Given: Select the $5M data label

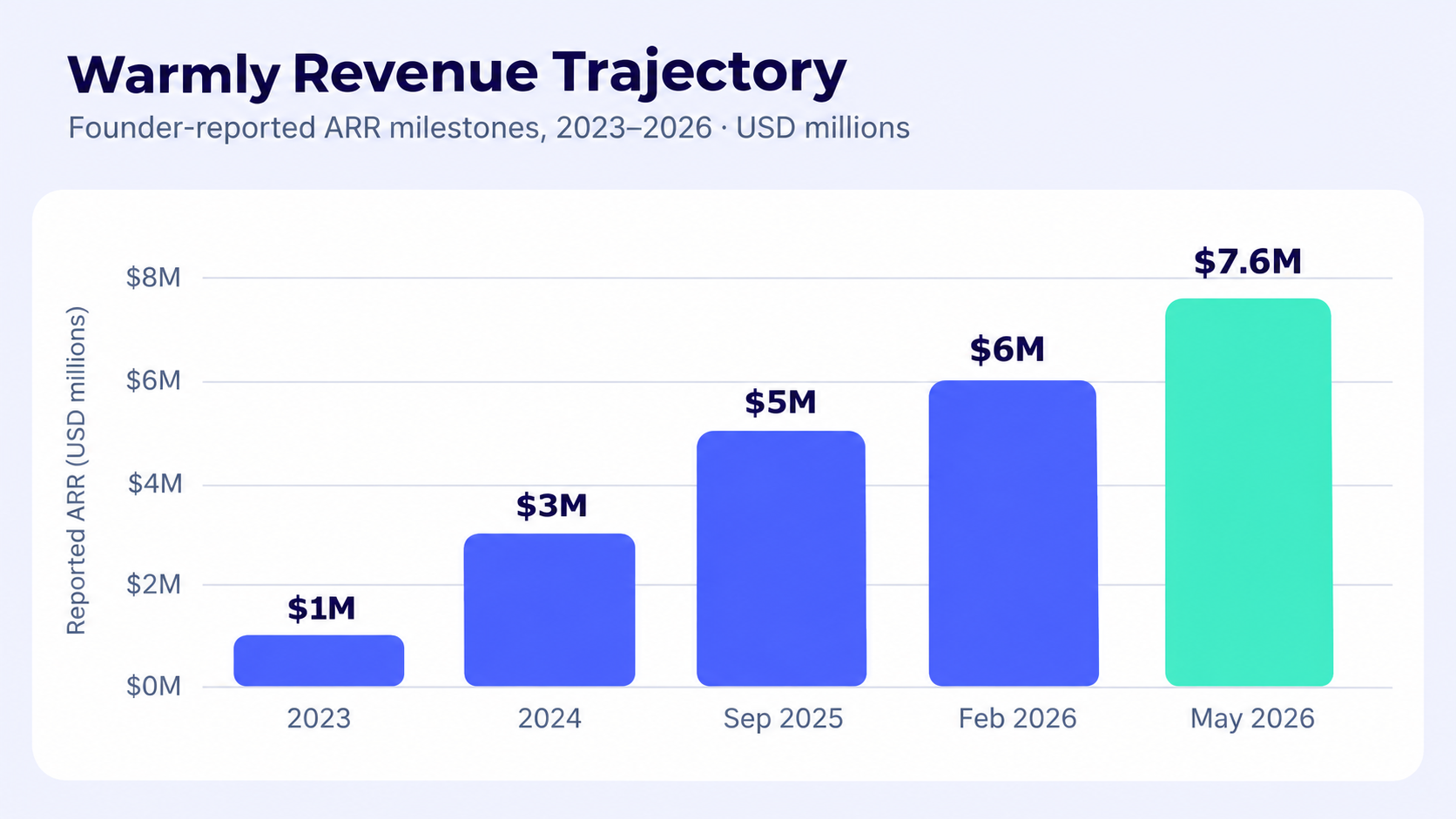Looking at the screenshot, I should (780, 403).
